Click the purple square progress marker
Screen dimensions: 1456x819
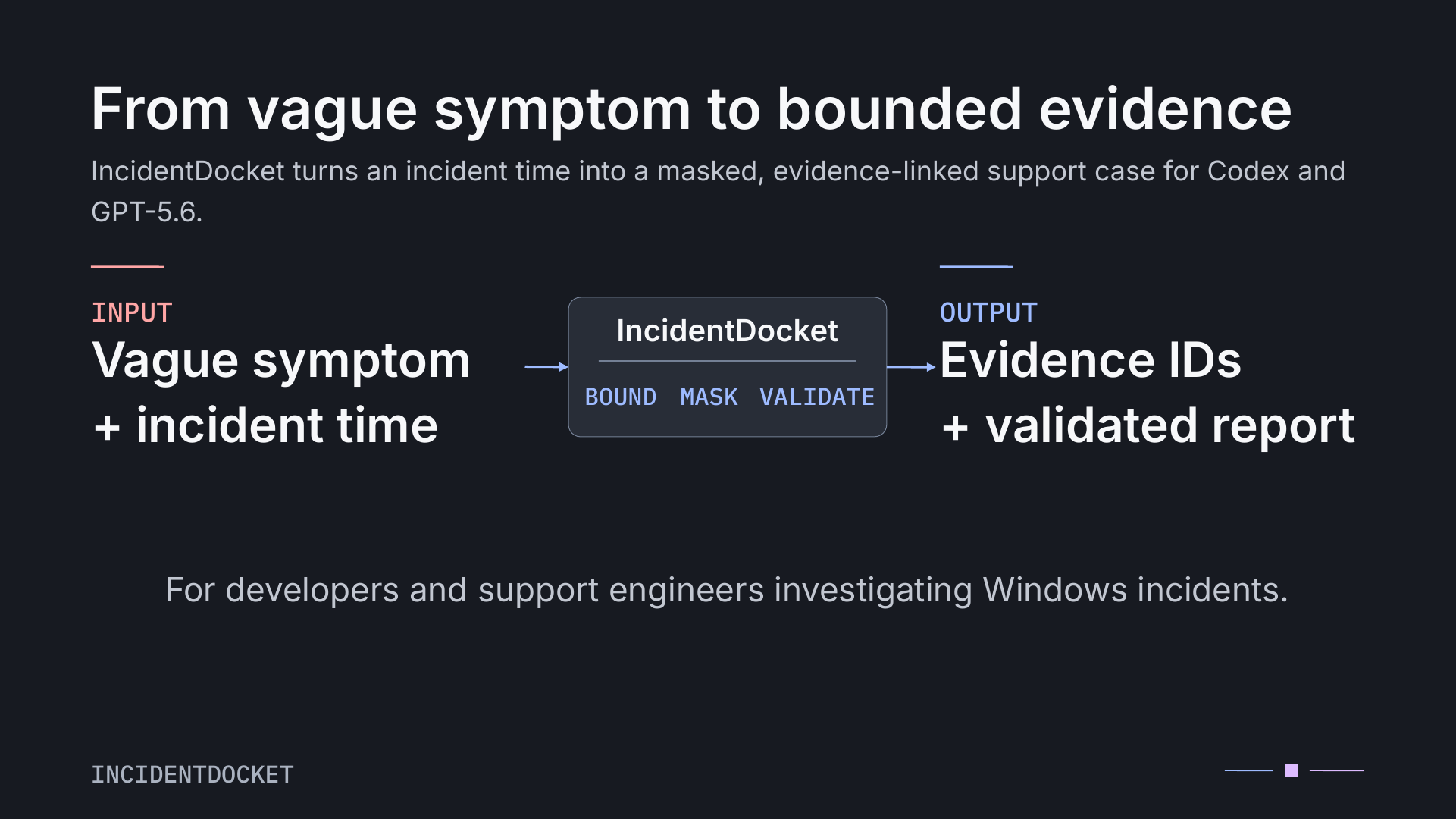1292,770
